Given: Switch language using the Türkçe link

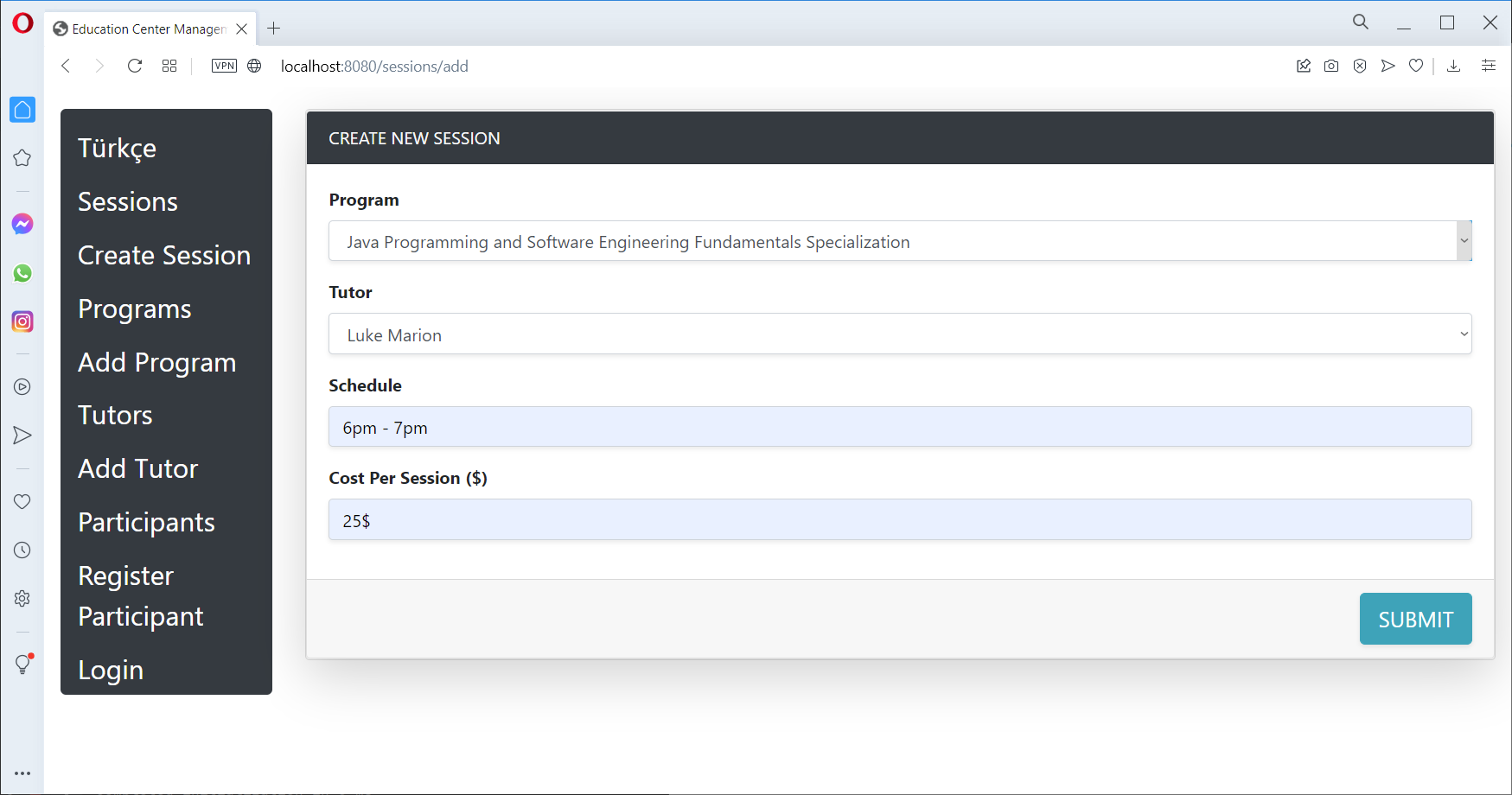Looking at the screenshot, I should point(117,148).
